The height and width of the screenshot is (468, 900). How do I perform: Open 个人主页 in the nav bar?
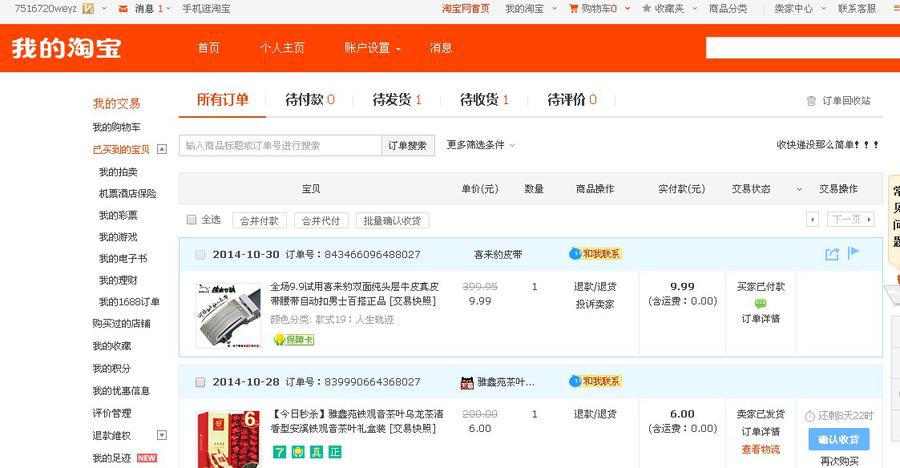coord(282,48)
